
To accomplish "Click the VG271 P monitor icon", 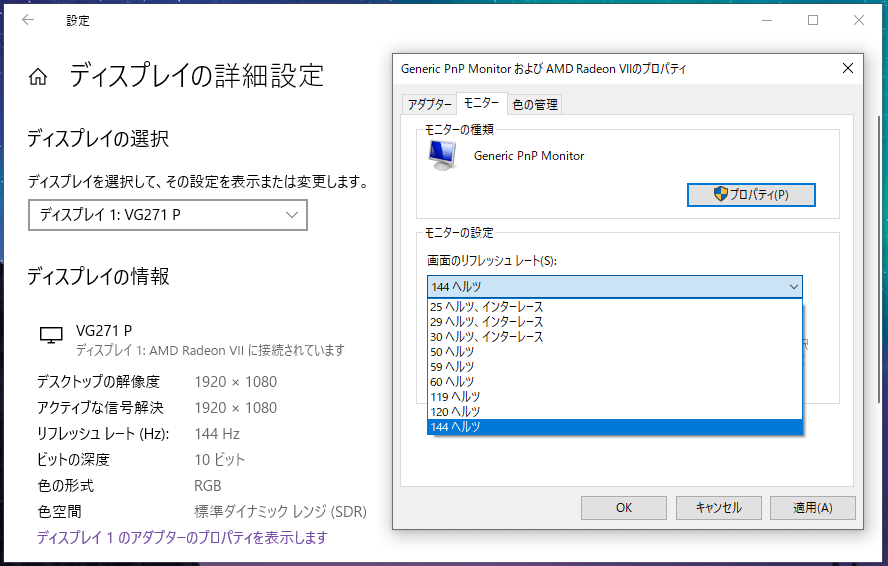I will coord(51,335).
